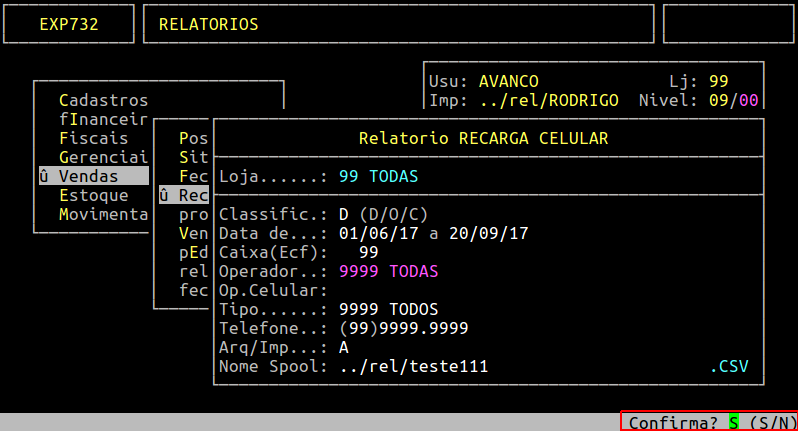798x431 pixels.
Task: Select the Cadastros menu item
Action: click(103, 100)
